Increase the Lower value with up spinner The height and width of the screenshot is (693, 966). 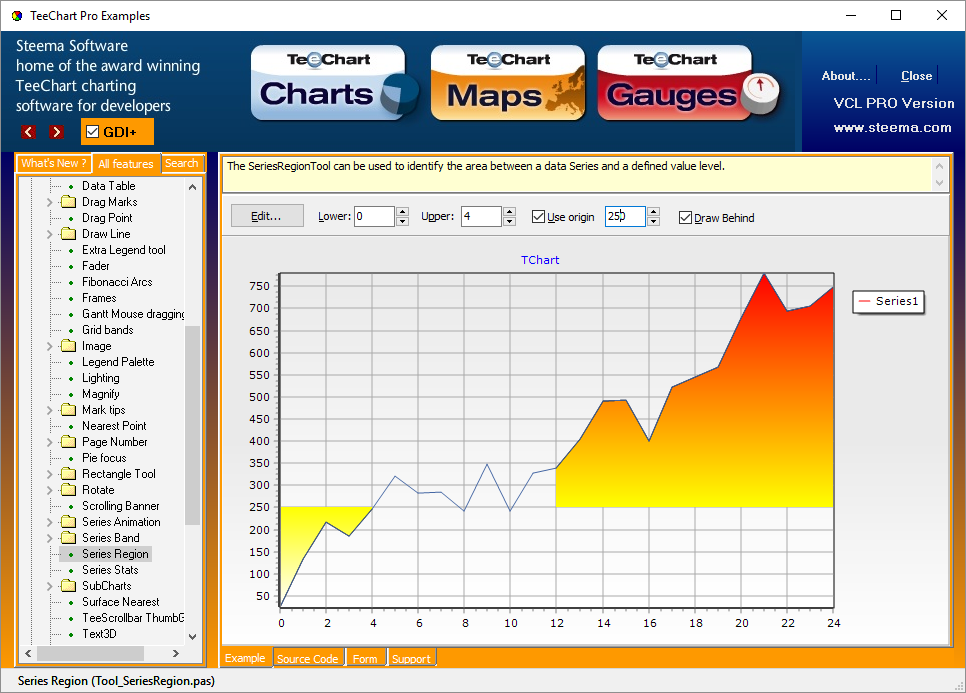click(402, 212)
